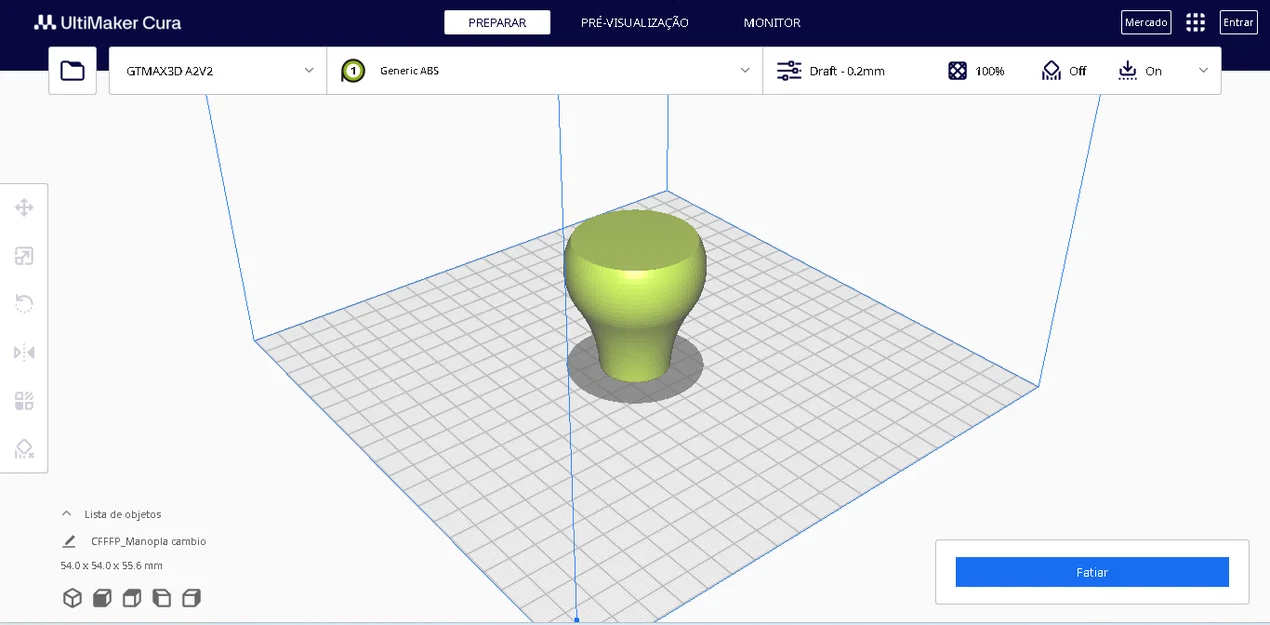Viewport: 1270px width, 625px height.
Task: Open the Mercado marketplace button
Action: pos(1146,22)
